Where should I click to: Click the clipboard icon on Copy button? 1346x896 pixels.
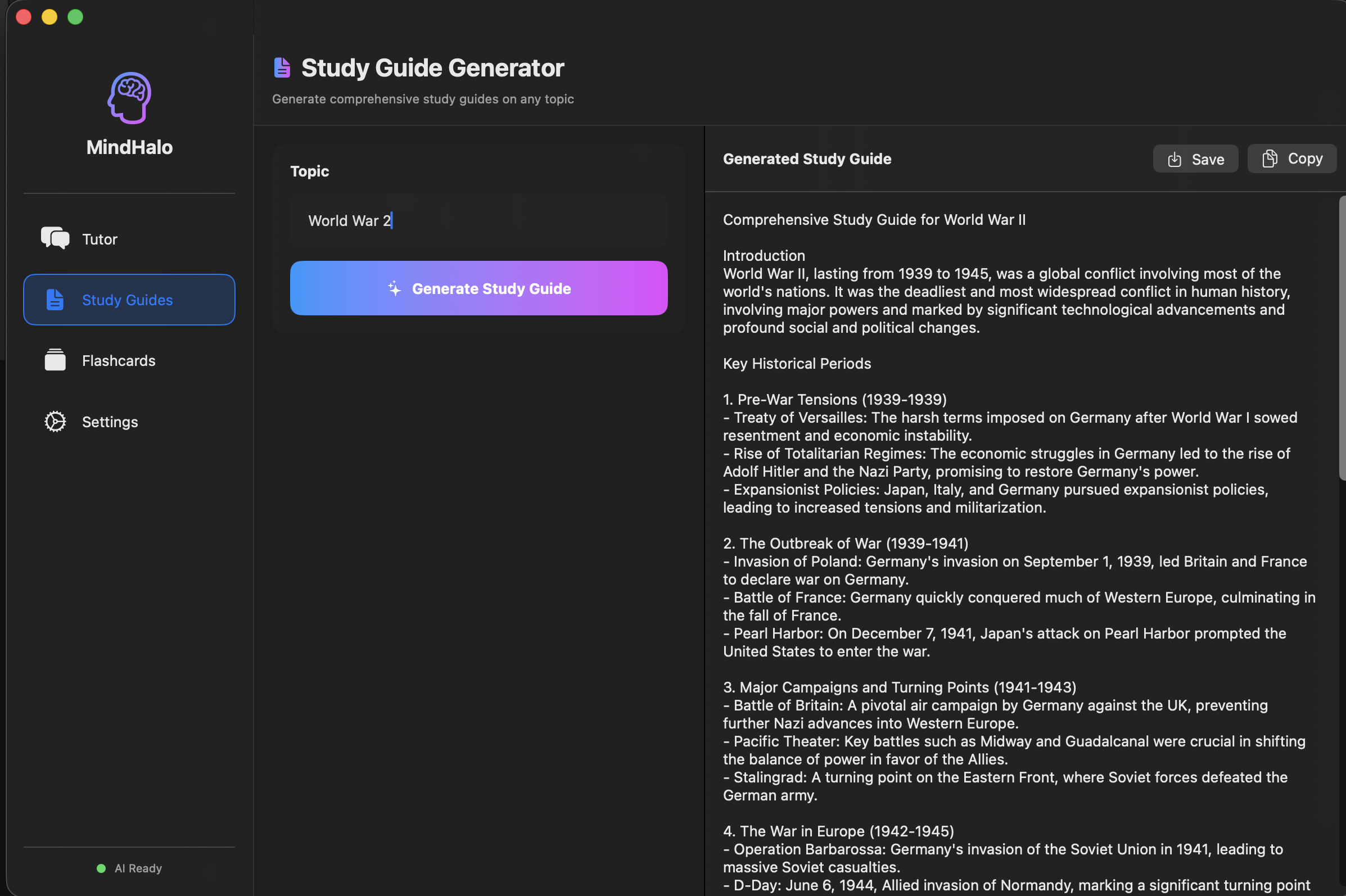point(1269,159)
